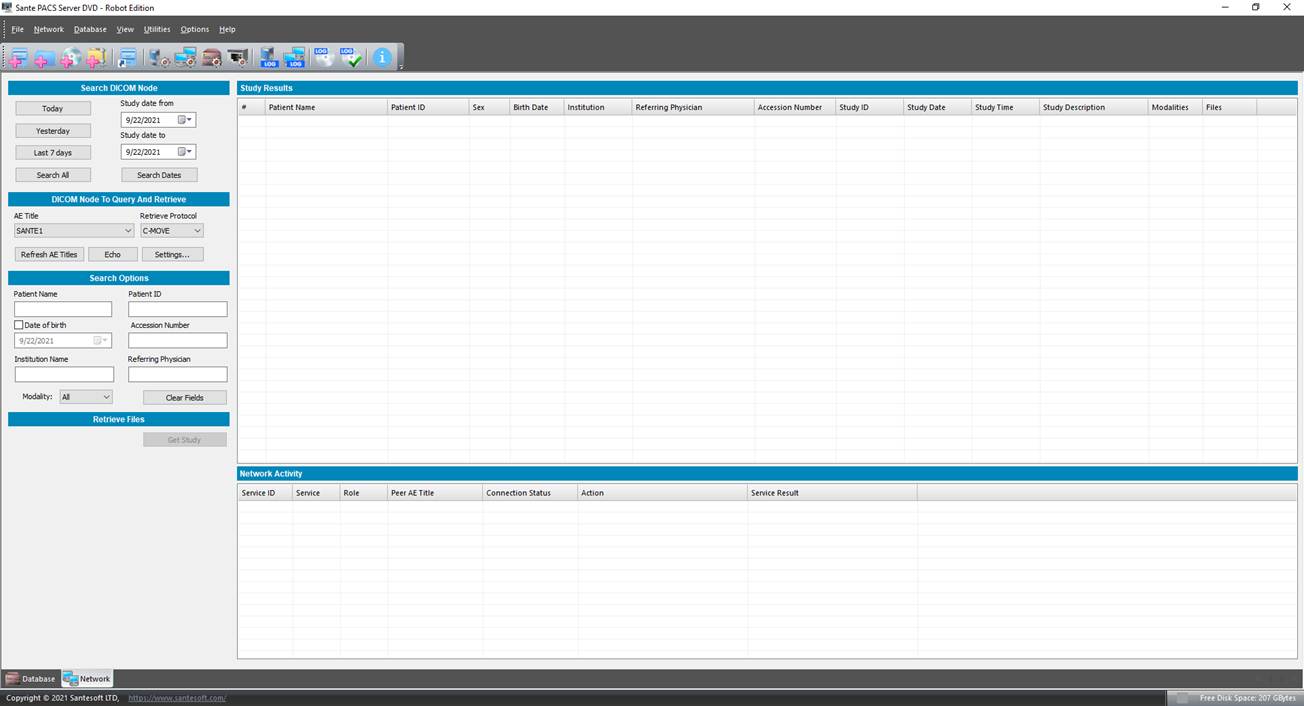Click the printer settings toolbar icon
This screenshot has height=706, width=1304.
[x=238, y=57]
